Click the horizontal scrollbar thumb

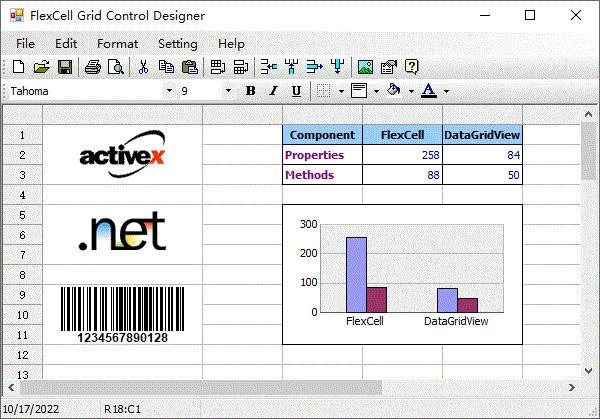click(x=201, y=388)
